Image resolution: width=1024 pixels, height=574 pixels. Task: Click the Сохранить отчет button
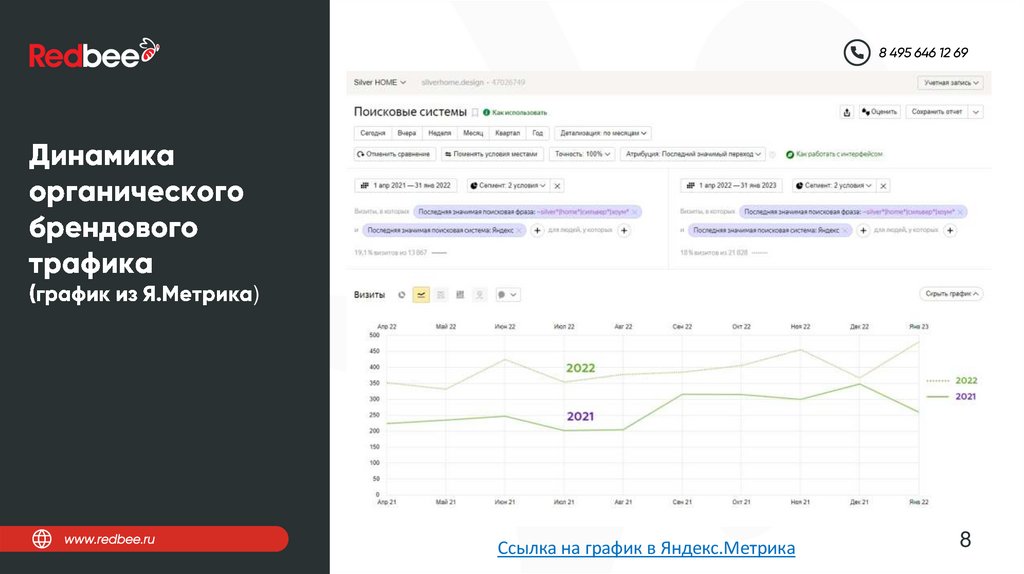(x=936, y=112)
